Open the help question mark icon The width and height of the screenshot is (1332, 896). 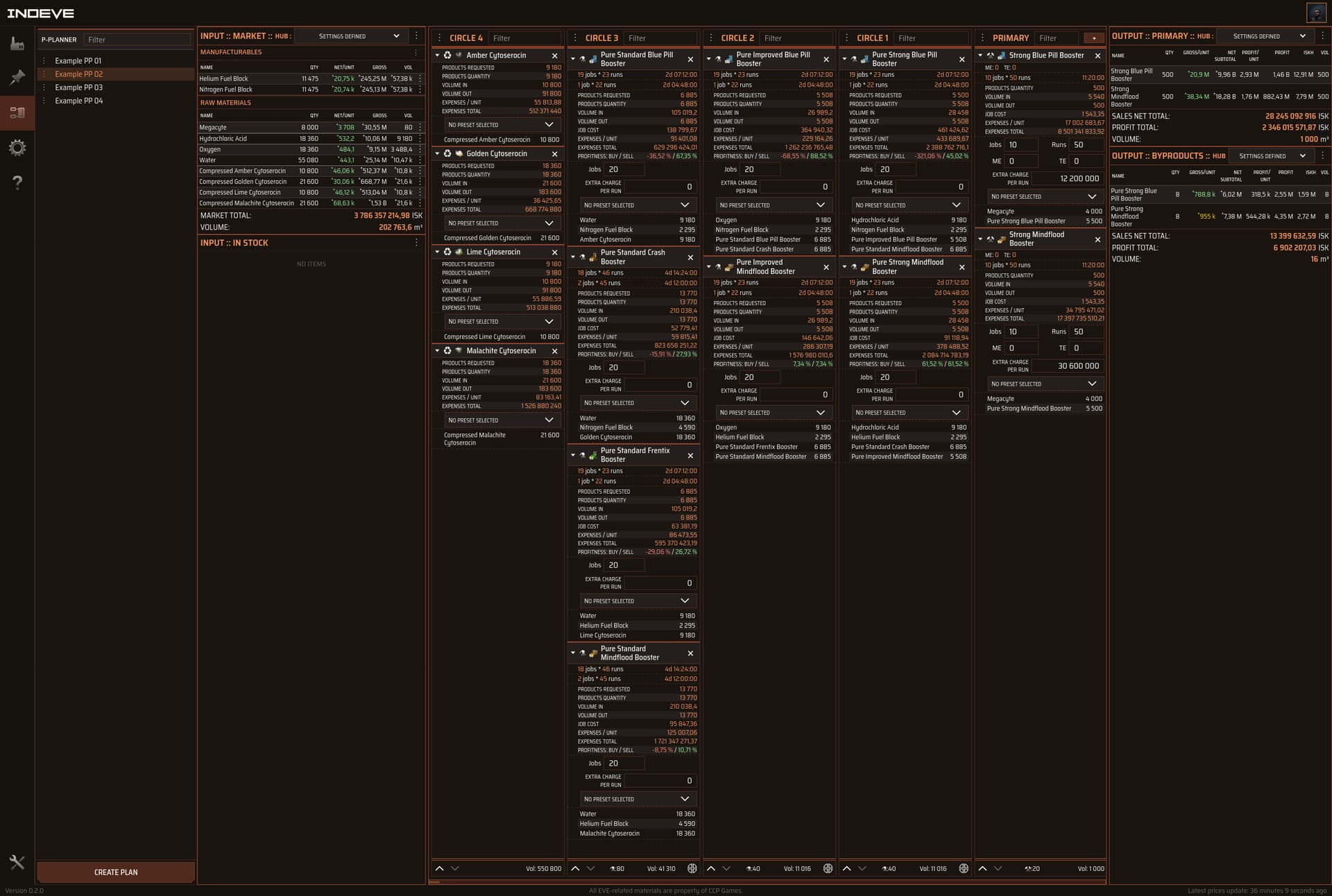tap(17, 182)
